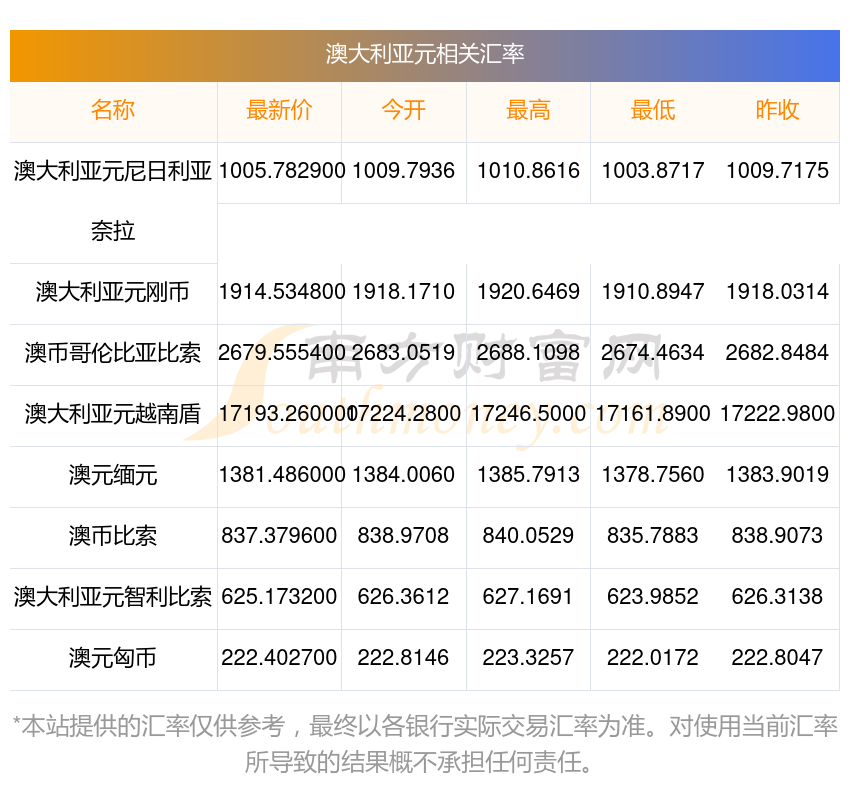Click low value 835.7883
This screenshot has width=850, height=793.
(653, 536)
